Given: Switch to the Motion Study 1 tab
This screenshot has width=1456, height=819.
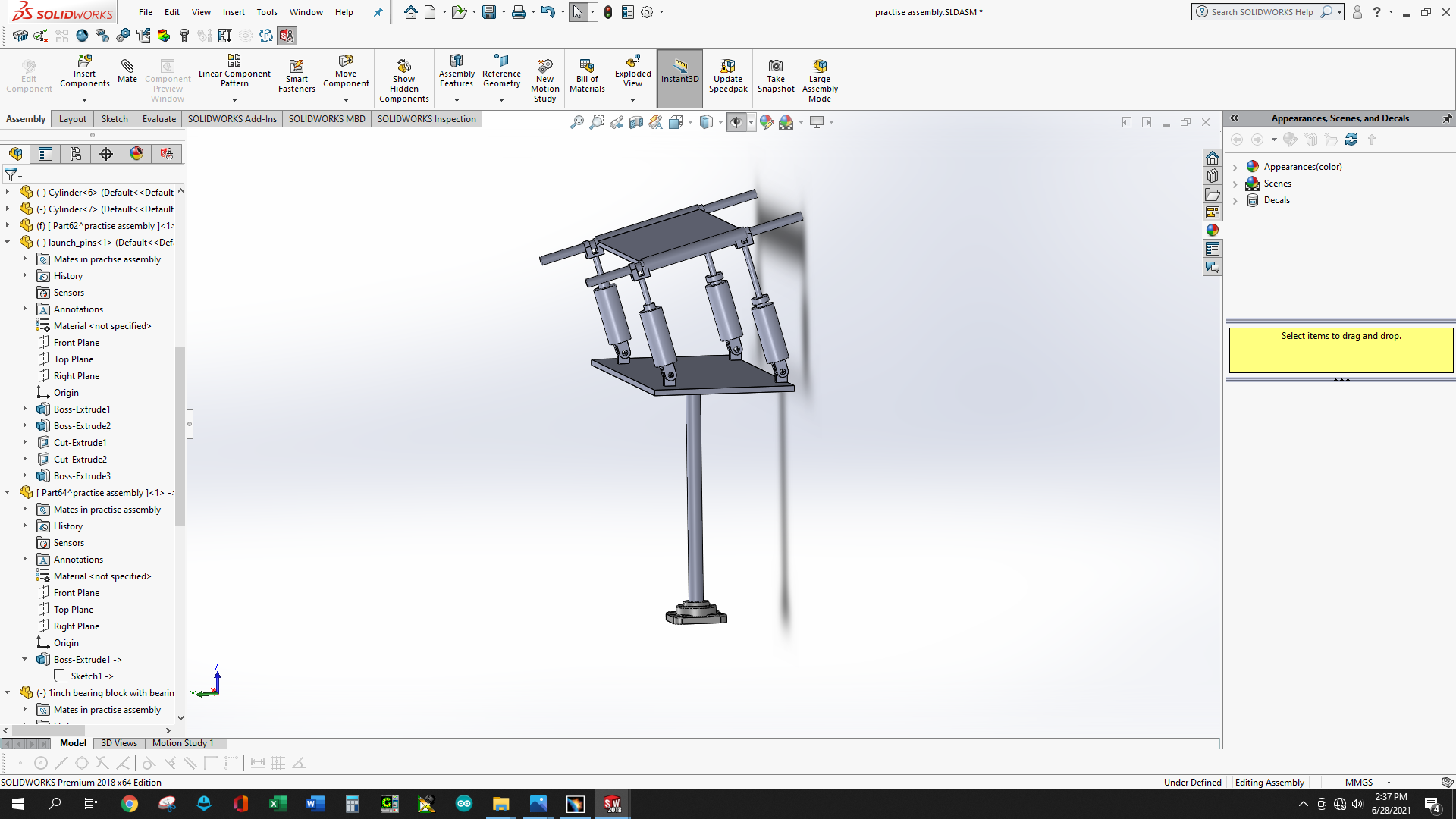Looking at the screenshot, I should (183, 743).
